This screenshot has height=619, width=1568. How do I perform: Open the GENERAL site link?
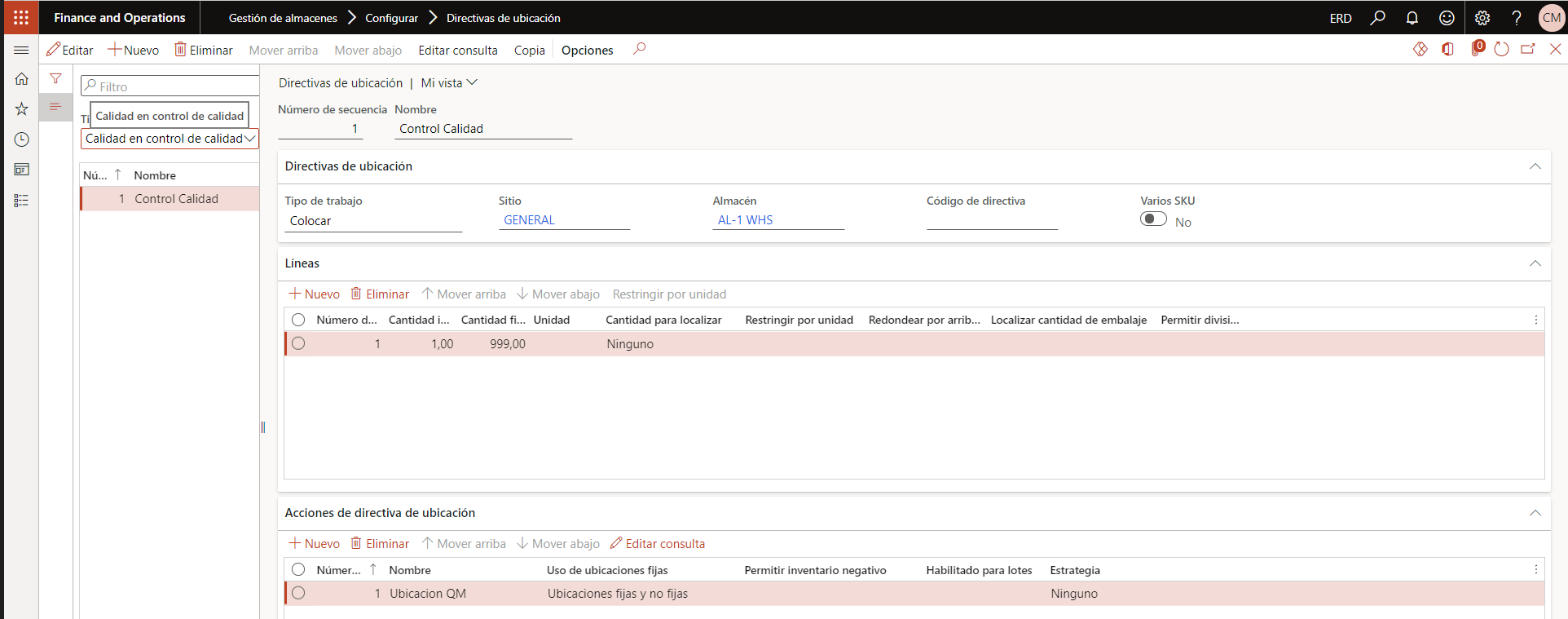point(529,220)
